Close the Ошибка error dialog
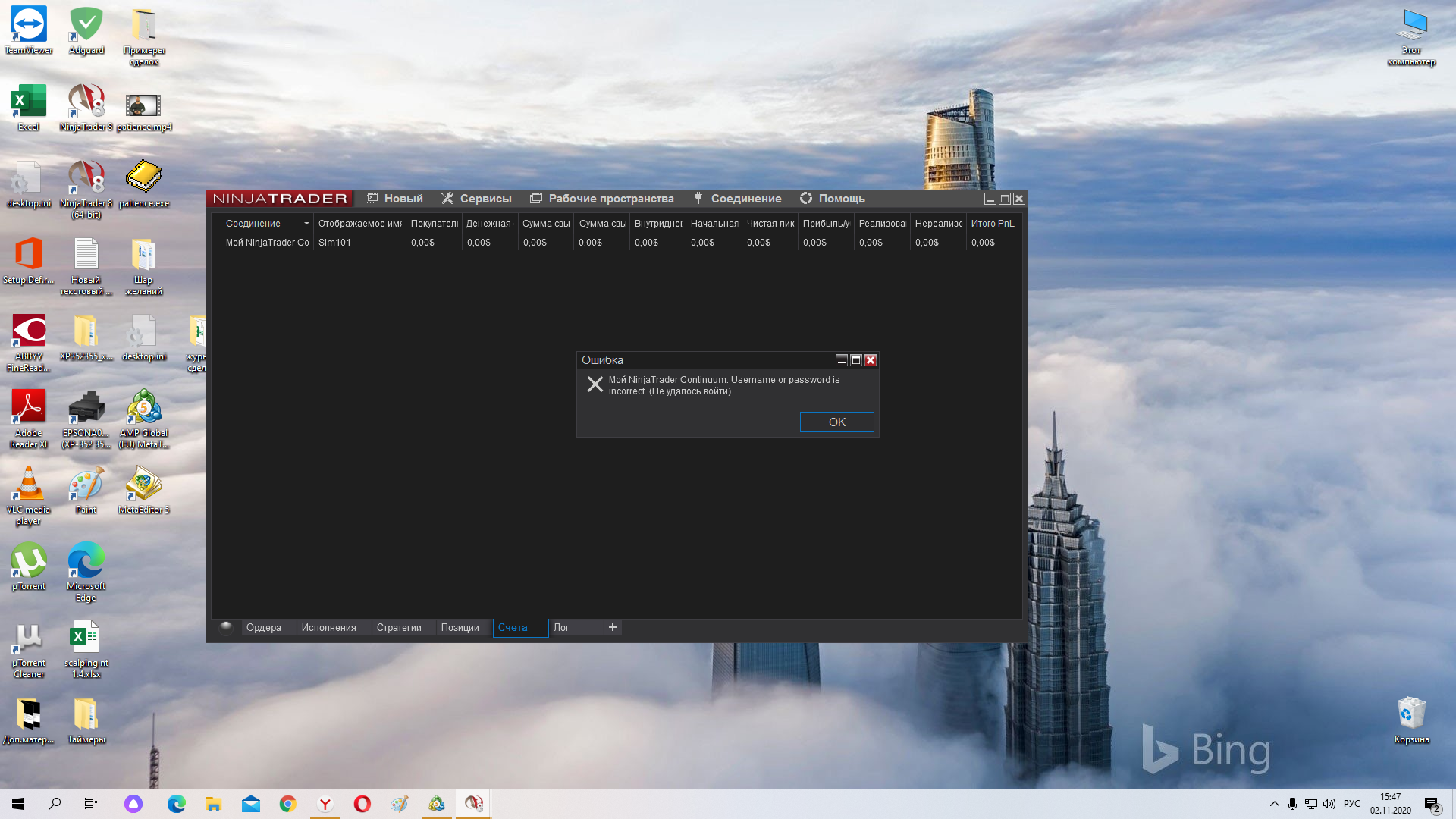This screenshot has height=819, width=1456. (x=871, y=360)
